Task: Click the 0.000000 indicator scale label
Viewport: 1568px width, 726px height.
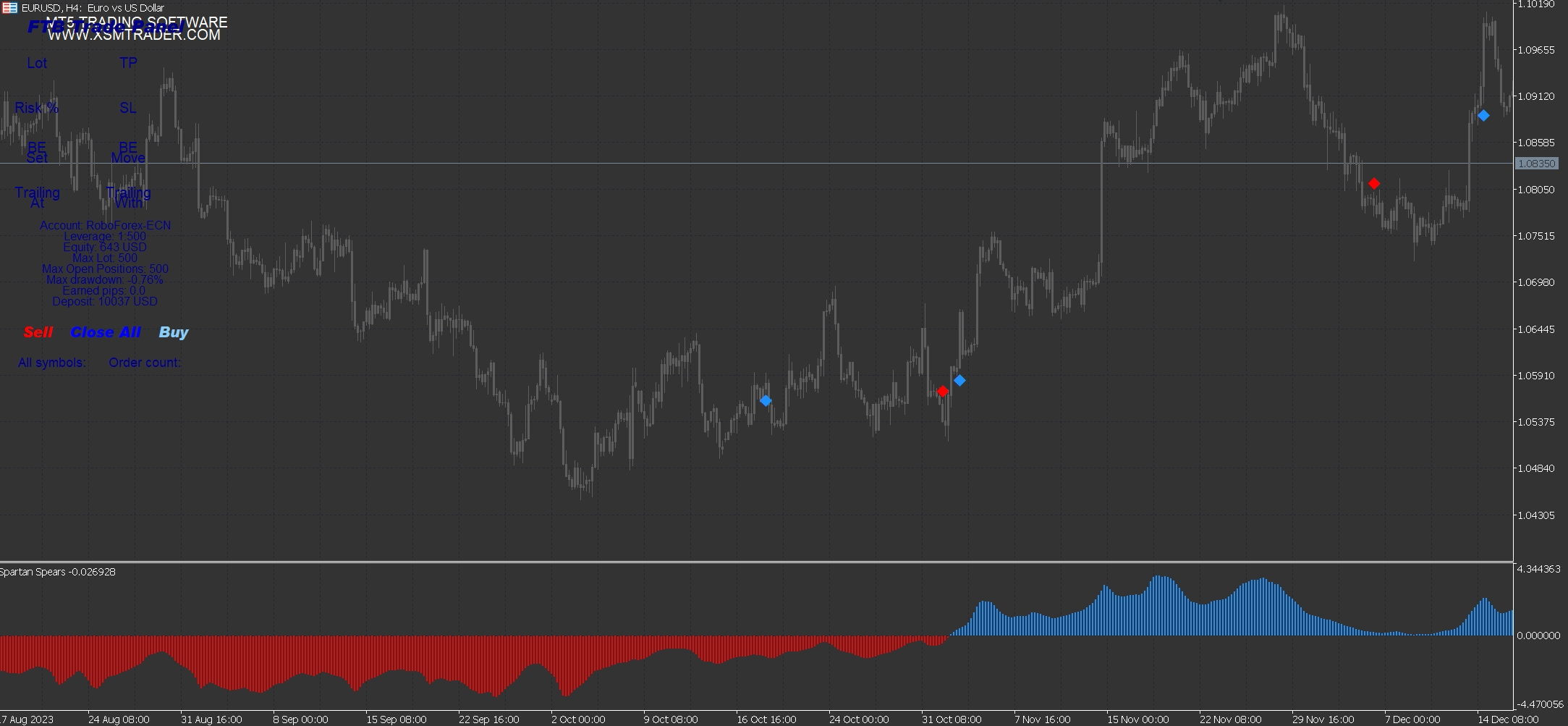Action: [1538, 636]
